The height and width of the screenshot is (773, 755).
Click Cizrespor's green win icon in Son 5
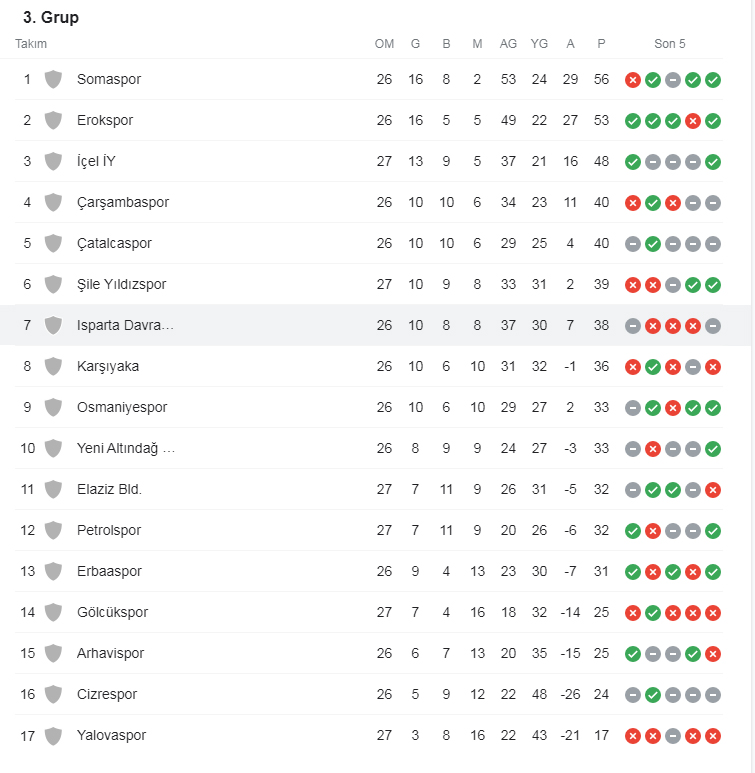[x=653, y=695]
